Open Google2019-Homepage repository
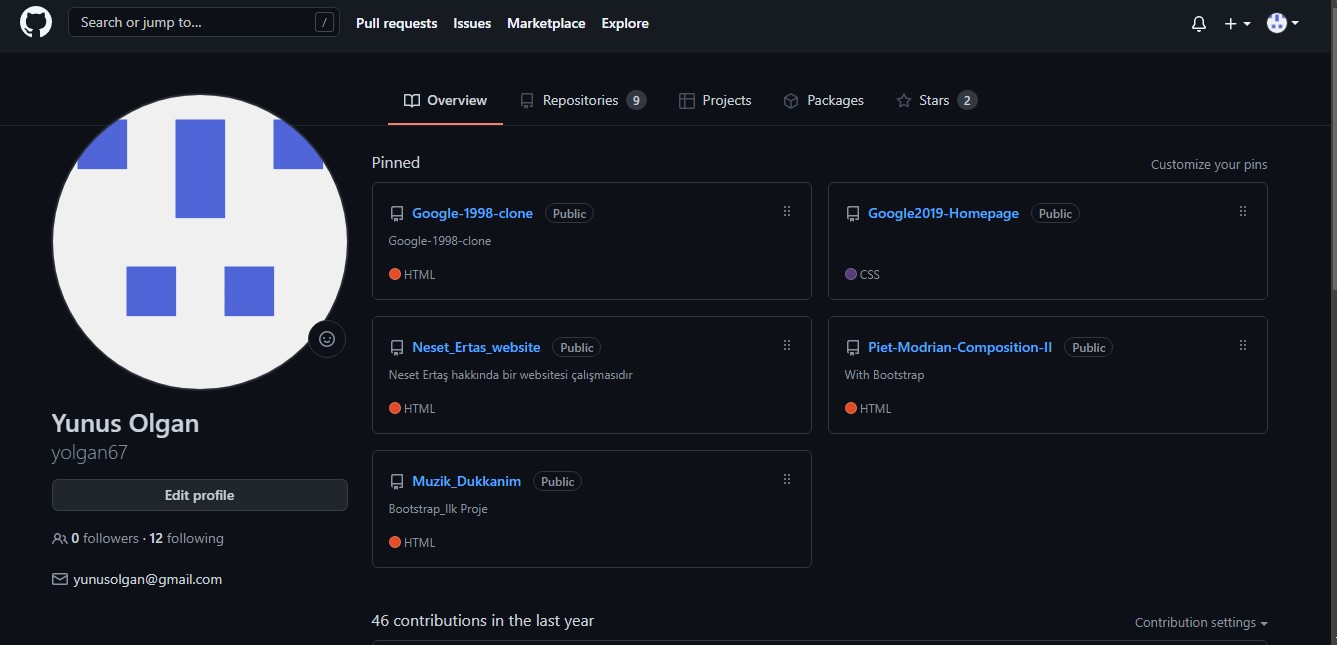 pos(943,213)
